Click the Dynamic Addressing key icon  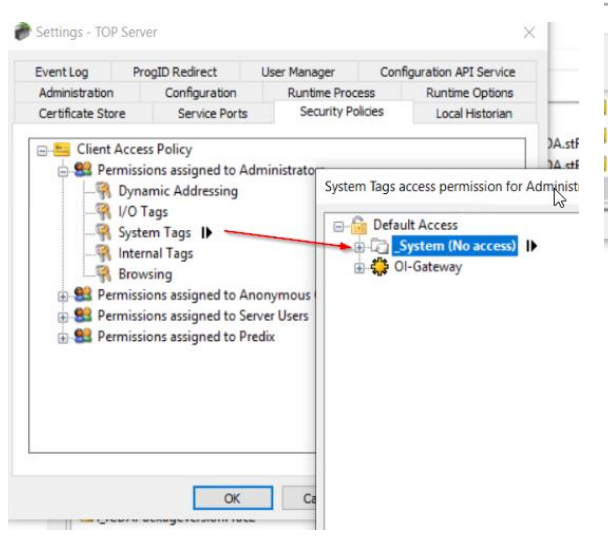pos(103,191)
